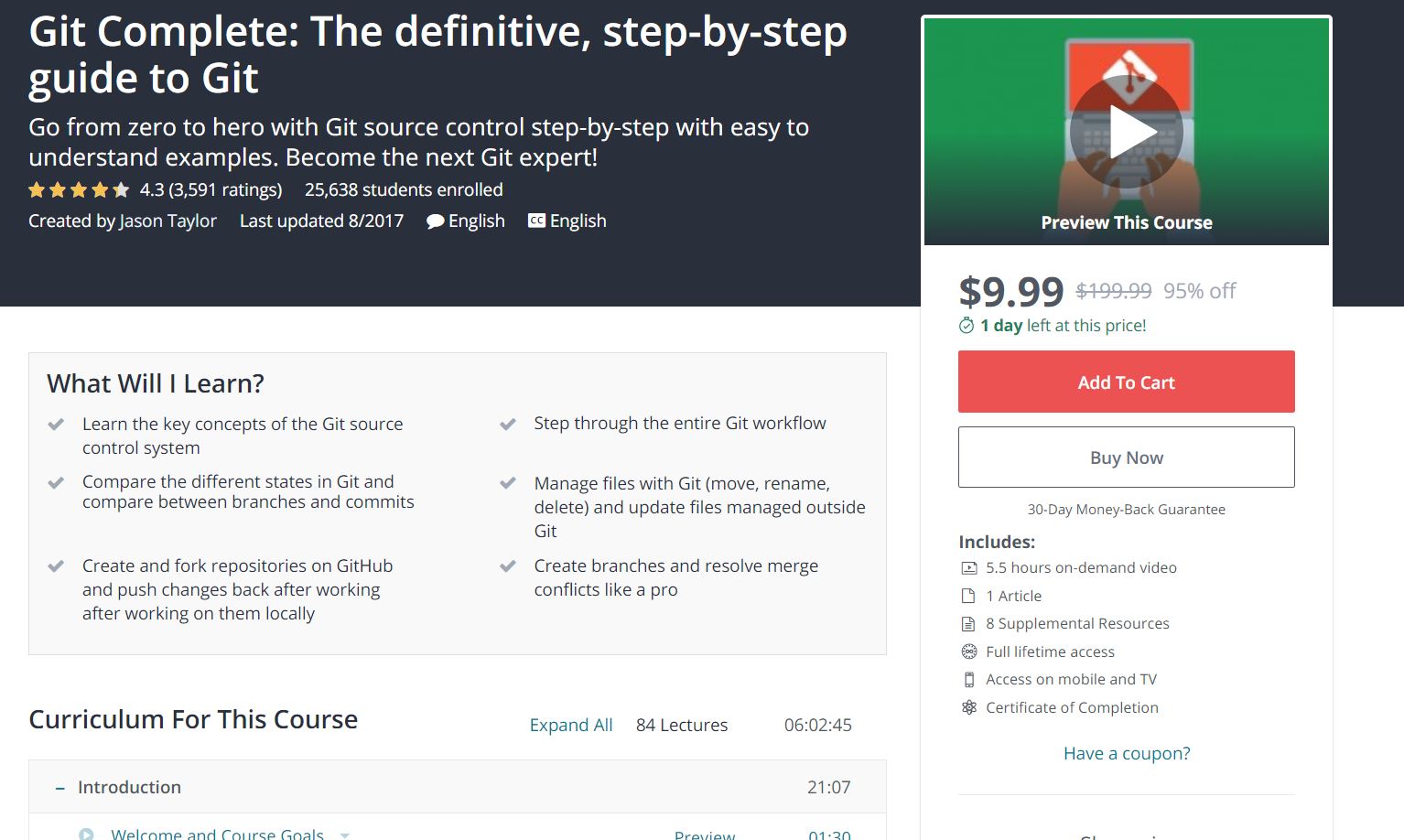The width and height of the screenshot is (1404, 840).
Task: Click the Certificate of Completion icon
Action: 968,707
